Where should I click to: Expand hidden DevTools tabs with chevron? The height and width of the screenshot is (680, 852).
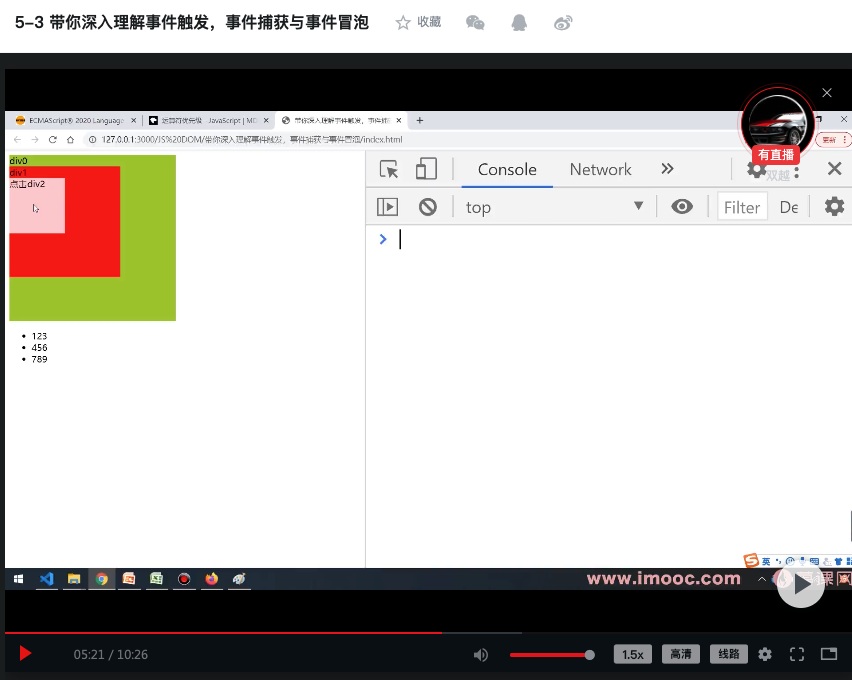pos(667,169)
